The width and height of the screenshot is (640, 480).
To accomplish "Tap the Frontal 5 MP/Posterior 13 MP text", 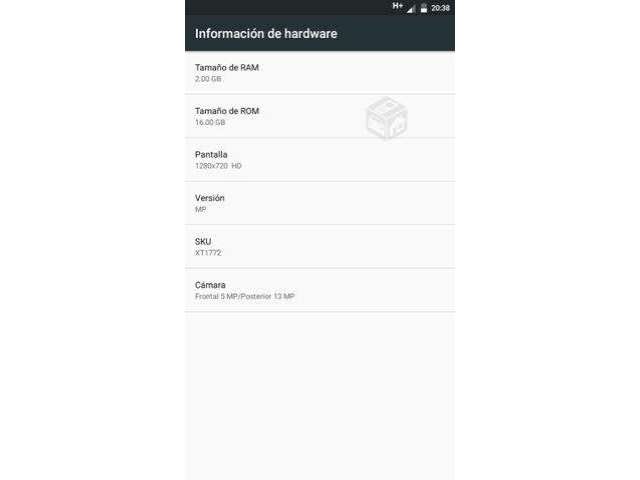I will 245,296.
